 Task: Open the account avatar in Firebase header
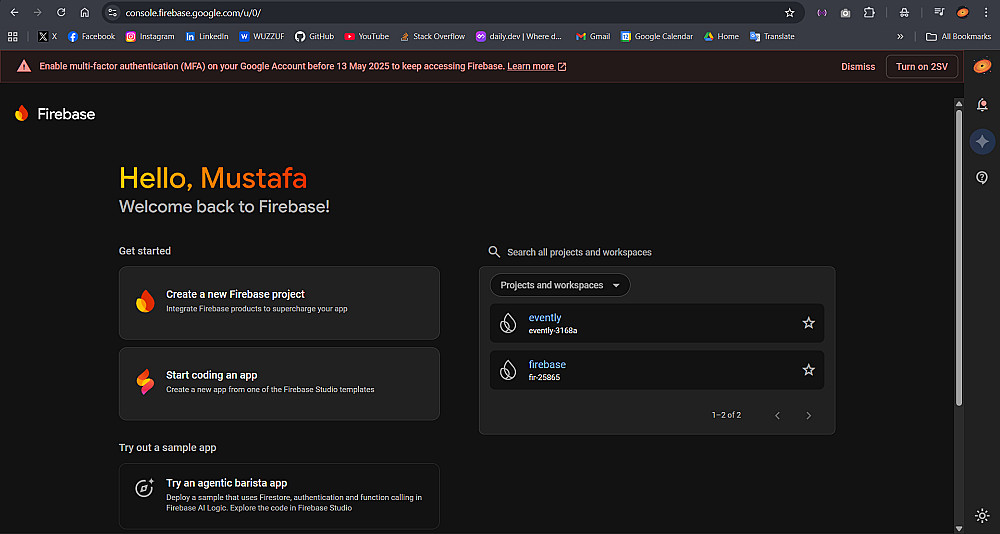click(x=982, y=66)
